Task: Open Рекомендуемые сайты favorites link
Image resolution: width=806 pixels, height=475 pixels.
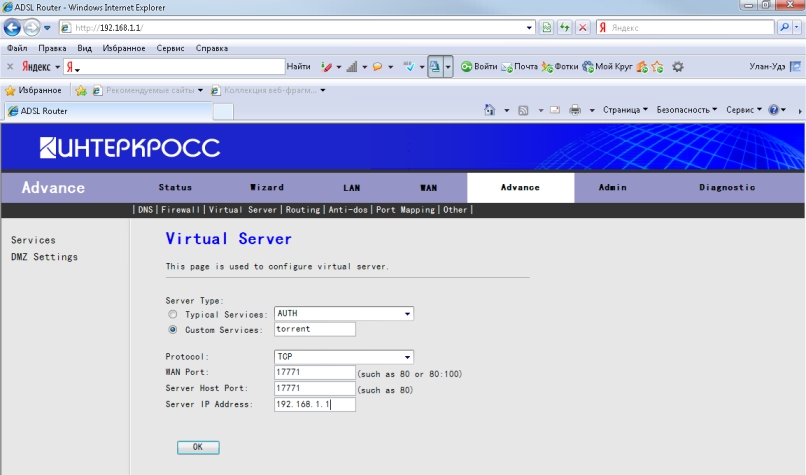Action: (x=148, y=90)
